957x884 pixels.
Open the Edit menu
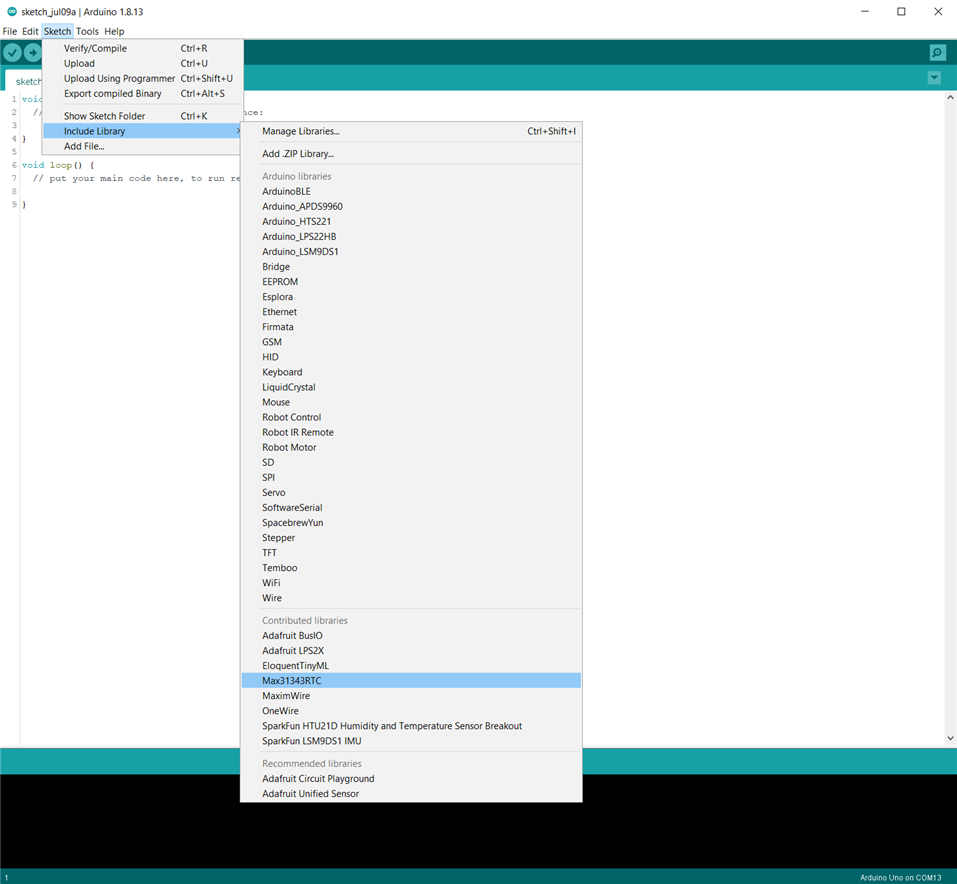[x=30, y=31]
